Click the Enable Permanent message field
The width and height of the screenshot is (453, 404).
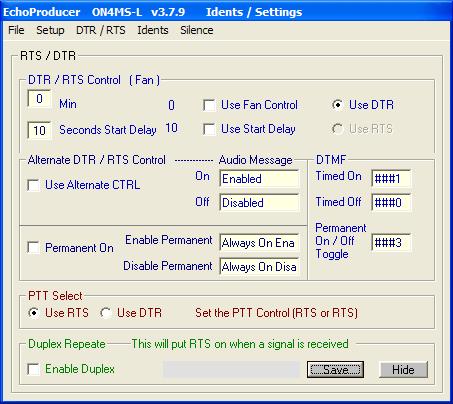click(259, 242)
